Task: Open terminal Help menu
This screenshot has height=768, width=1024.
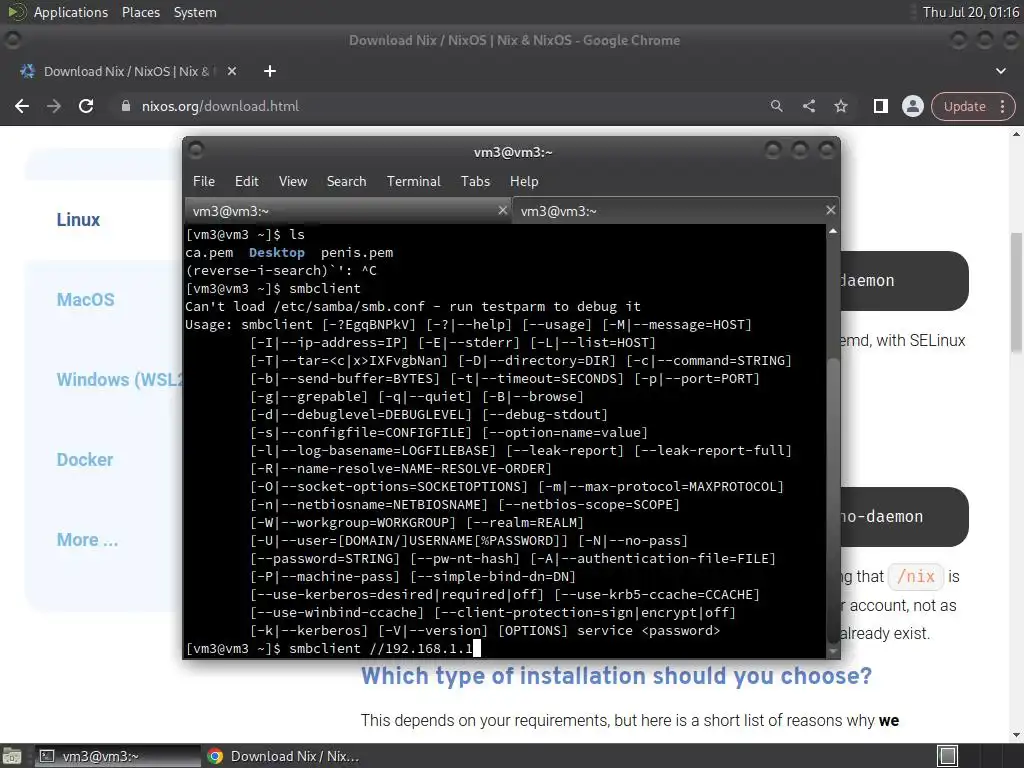Action: tap(524, 182)
